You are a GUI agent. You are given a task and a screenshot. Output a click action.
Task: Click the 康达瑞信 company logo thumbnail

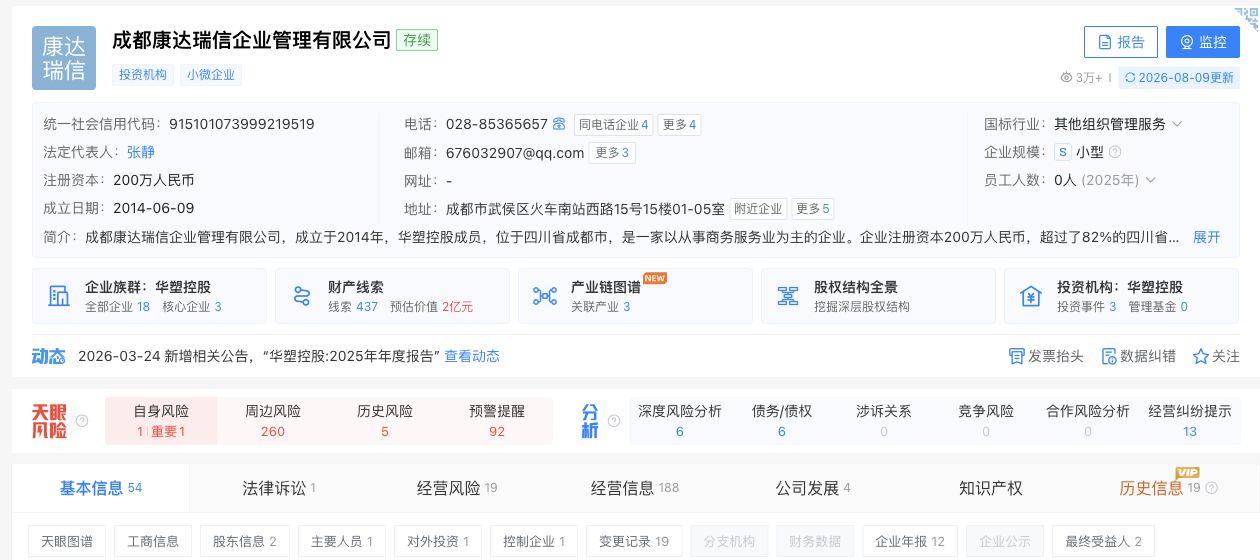click(x=64, y=58)
